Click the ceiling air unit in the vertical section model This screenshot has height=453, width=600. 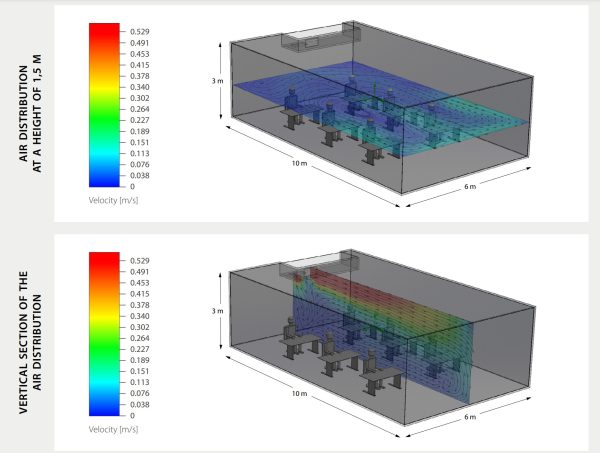[320, 264]
